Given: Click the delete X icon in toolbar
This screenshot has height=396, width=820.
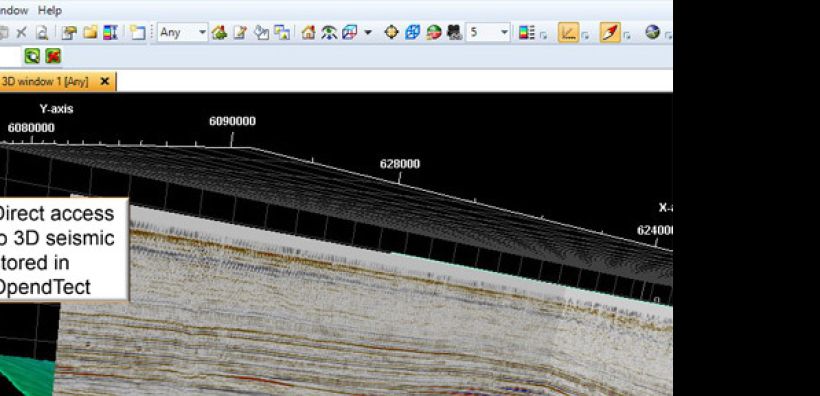Looking at the screenshot, I should click(x=21, y=33).
